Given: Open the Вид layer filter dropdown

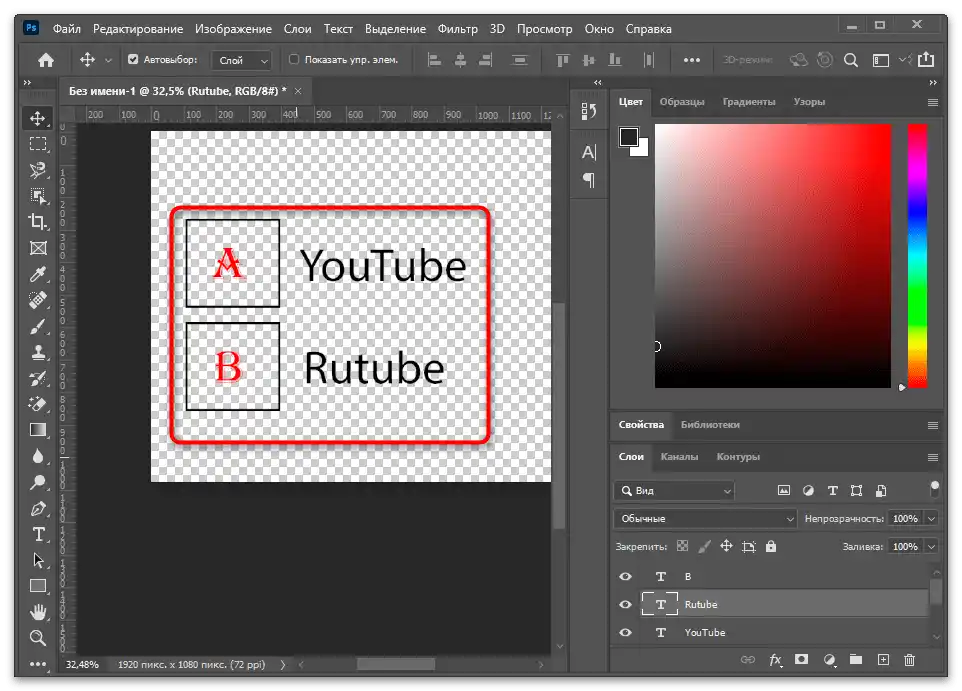Looking at the screenshot, I should tap(674, 491).
